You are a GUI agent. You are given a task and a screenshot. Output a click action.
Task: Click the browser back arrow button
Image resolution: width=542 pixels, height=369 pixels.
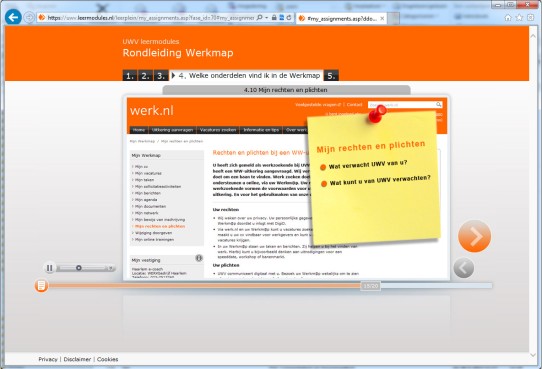coord(13,17)
